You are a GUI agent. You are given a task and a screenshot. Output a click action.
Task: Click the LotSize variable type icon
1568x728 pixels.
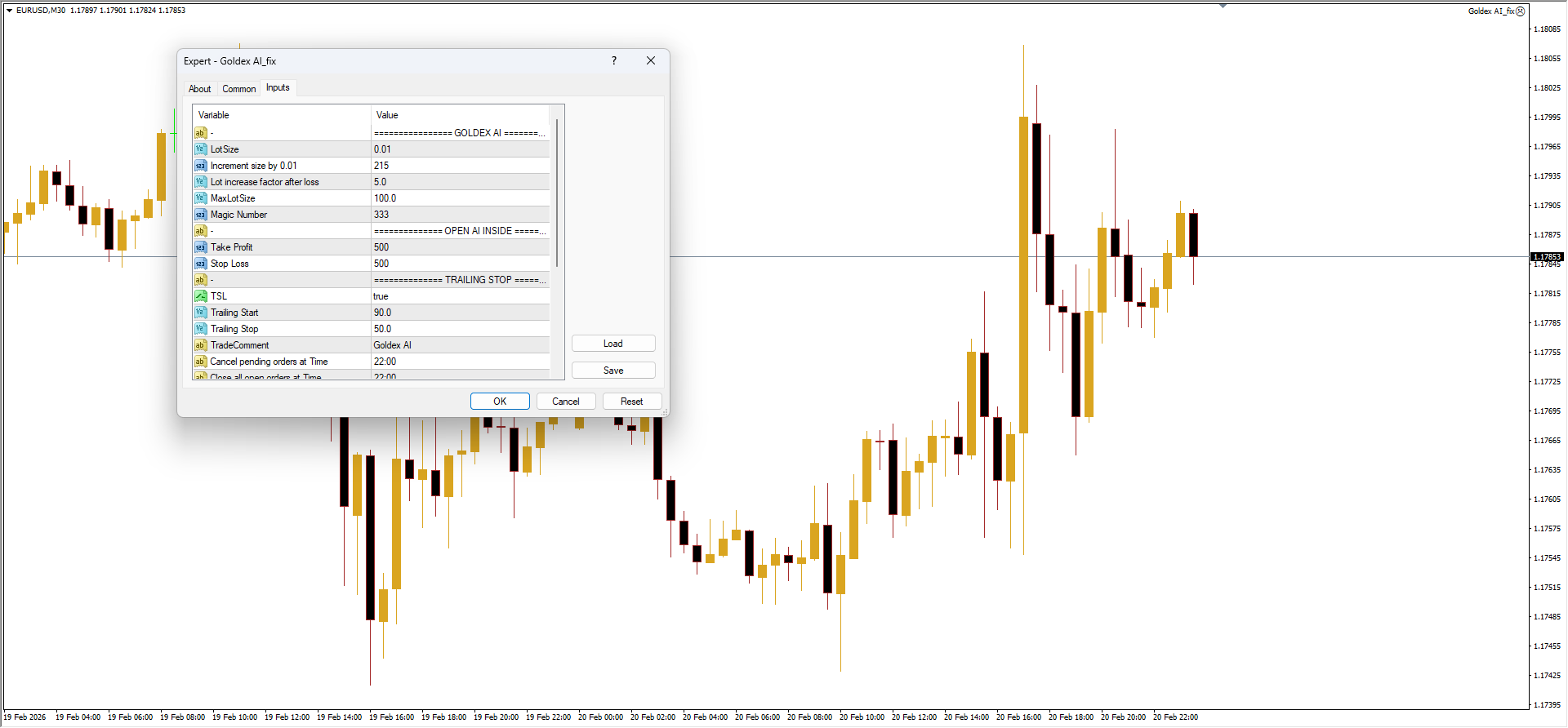(x=200, y=149)
